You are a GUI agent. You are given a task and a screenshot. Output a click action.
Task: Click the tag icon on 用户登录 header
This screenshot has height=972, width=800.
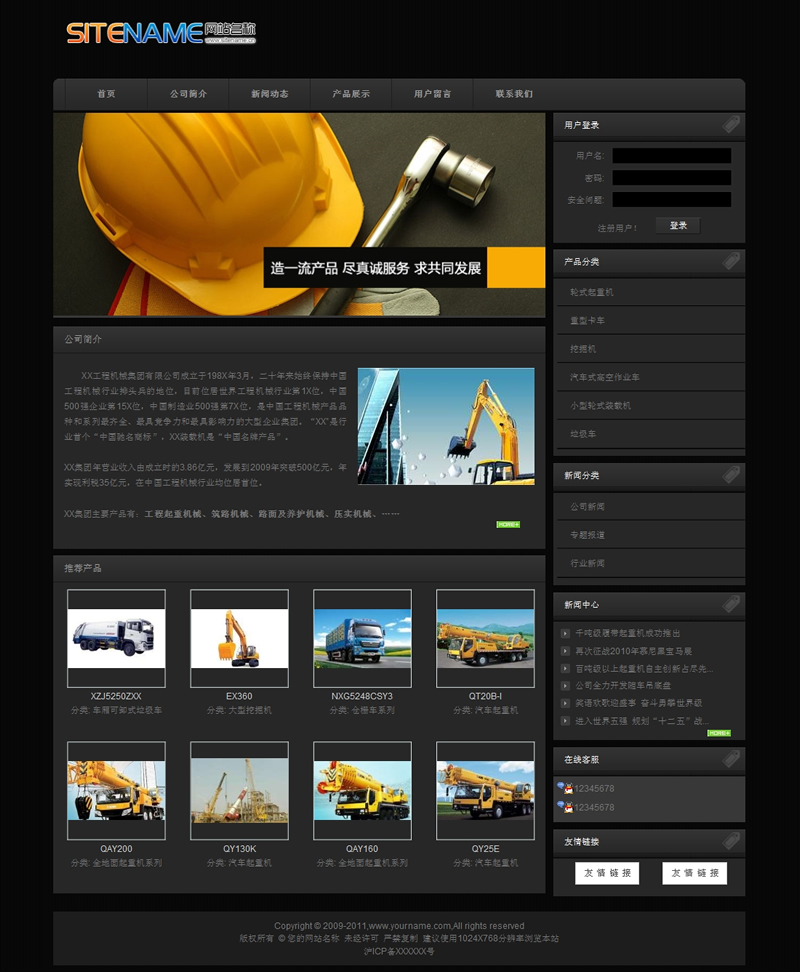(731, 125)
